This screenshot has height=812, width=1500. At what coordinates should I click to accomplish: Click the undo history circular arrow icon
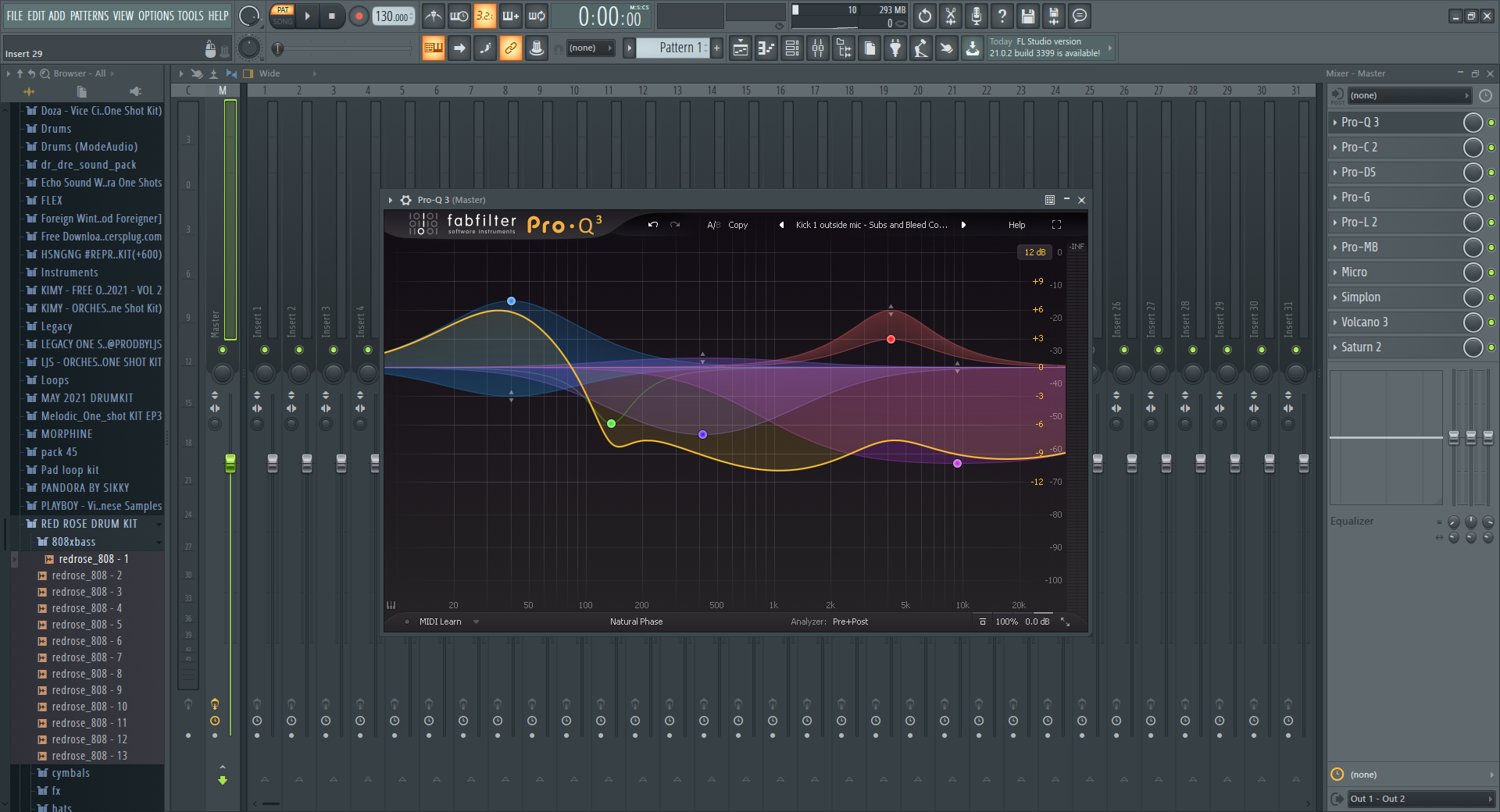(x=925, y=16)
